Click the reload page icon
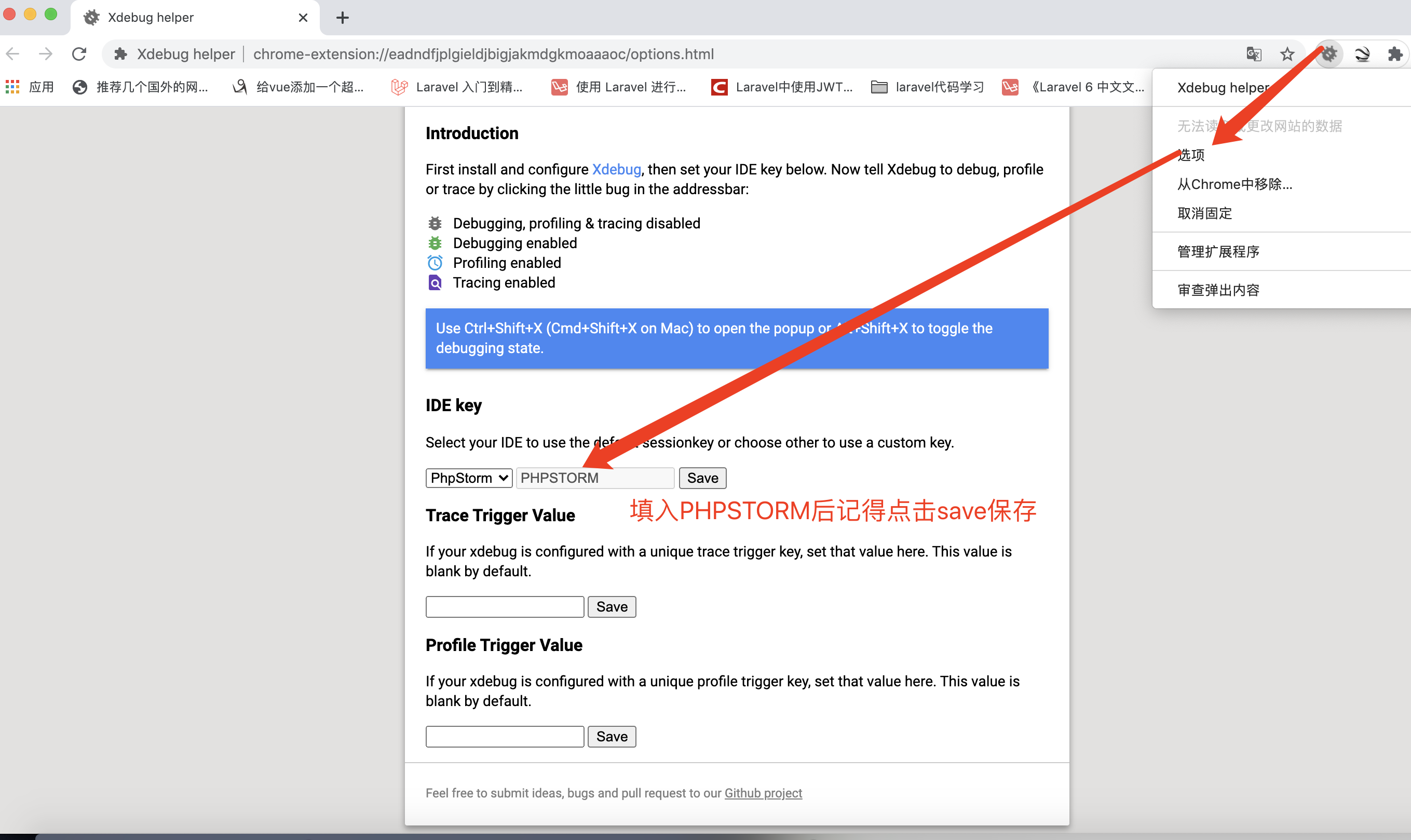This screenshot has width=1411, height=840. point(79,54)
